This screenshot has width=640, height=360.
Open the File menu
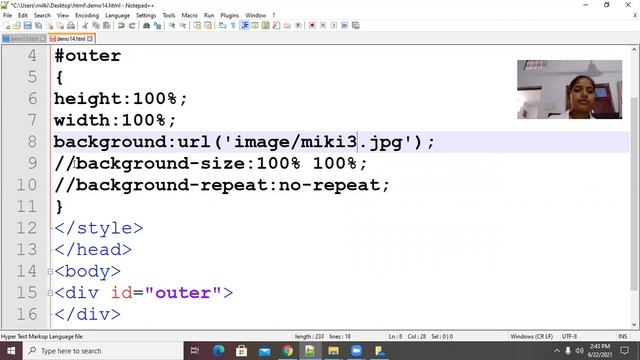(7, 15)
